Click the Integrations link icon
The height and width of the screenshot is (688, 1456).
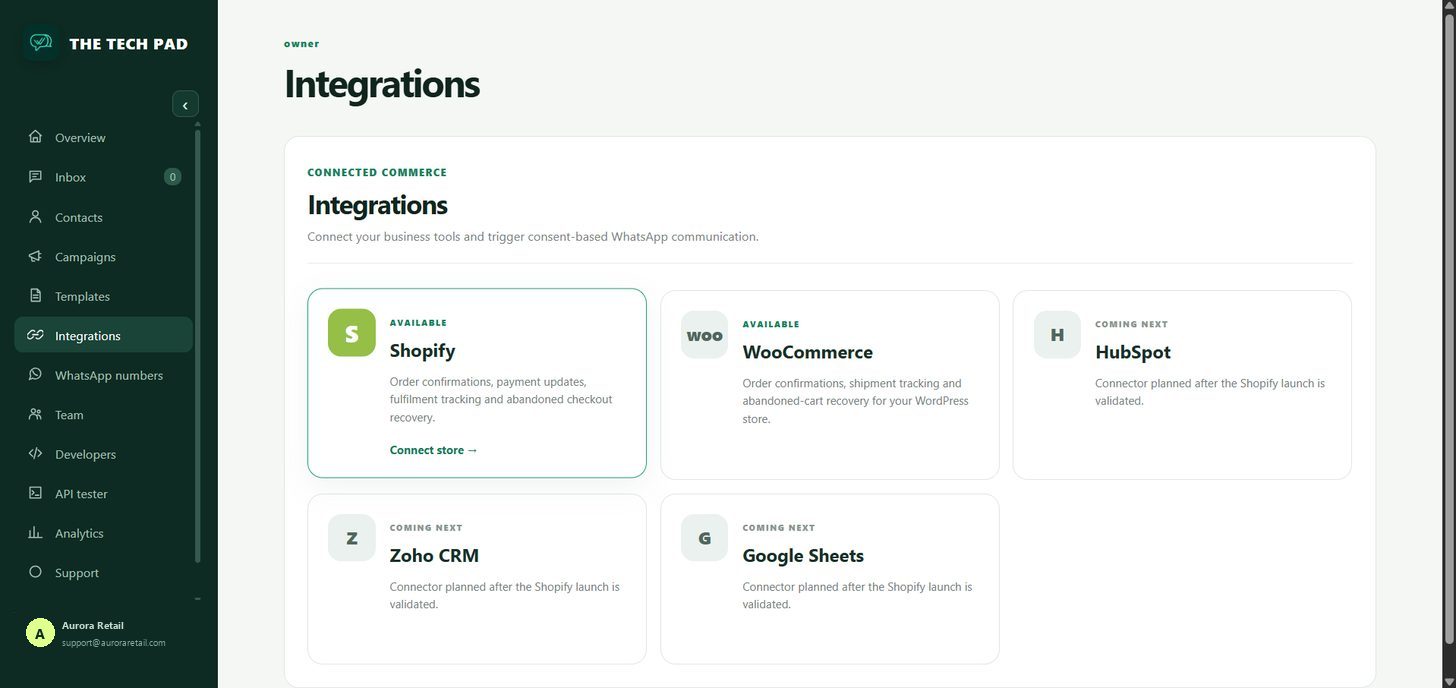click(x=36, y=335)
